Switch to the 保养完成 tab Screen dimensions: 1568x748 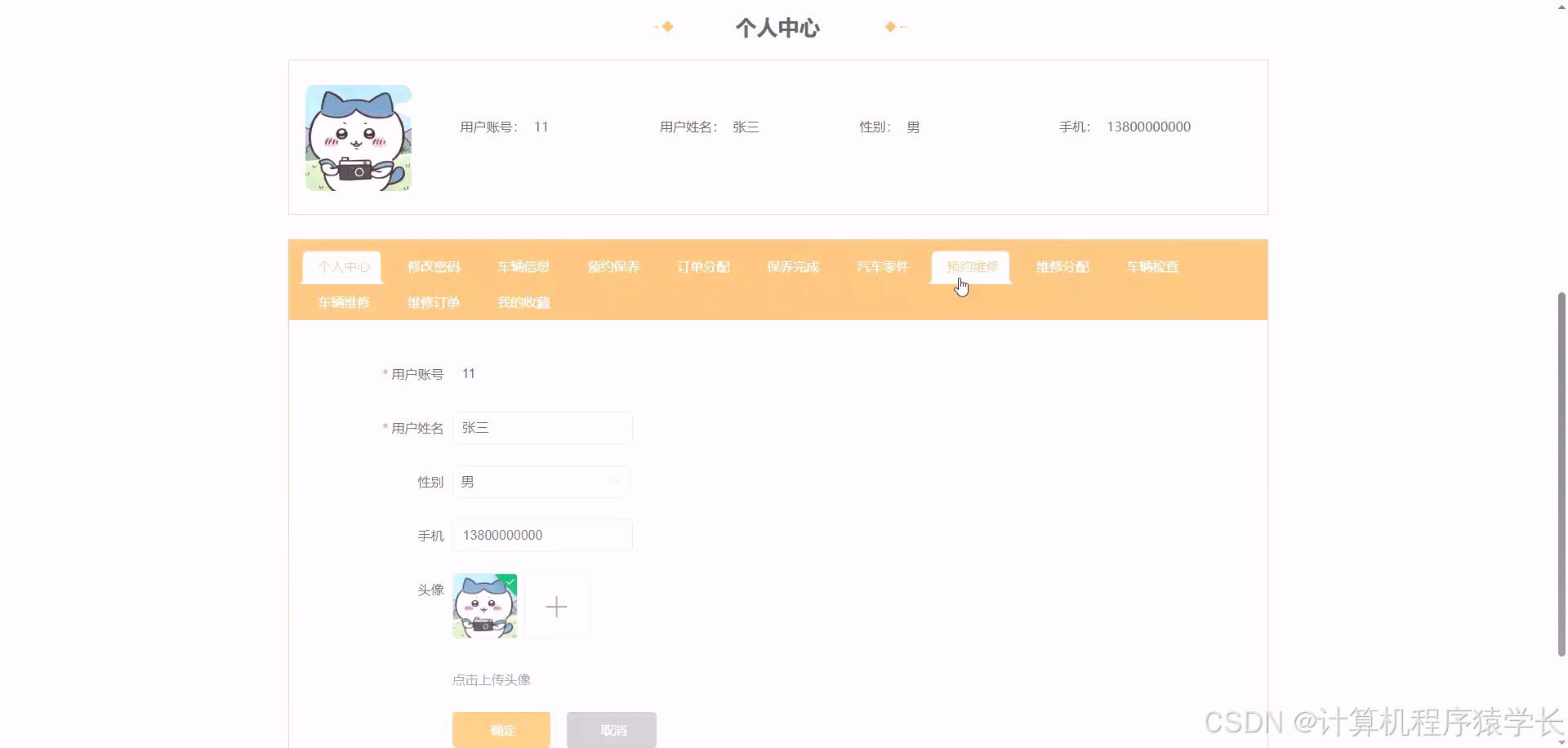pyautogui.click(x=793, y=266)
